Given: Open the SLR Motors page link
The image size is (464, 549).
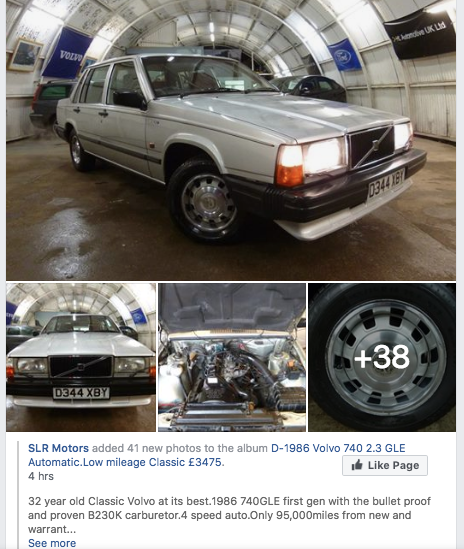Looking at the screenshot, I should [x=58, y=448].
